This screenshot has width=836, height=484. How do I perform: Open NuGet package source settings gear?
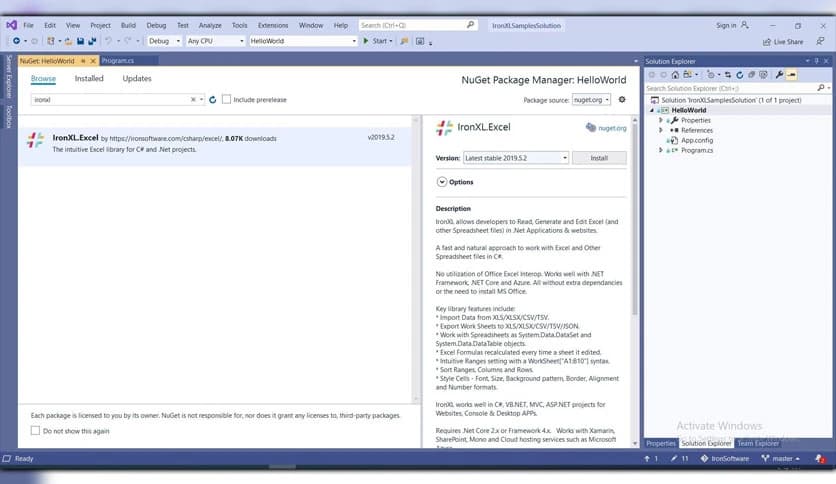tap(622, 100)
